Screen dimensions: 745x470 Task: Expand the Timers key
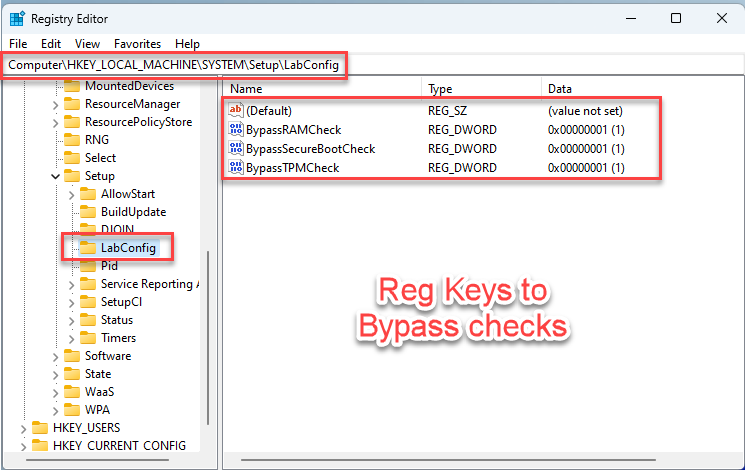coord(71,339)
